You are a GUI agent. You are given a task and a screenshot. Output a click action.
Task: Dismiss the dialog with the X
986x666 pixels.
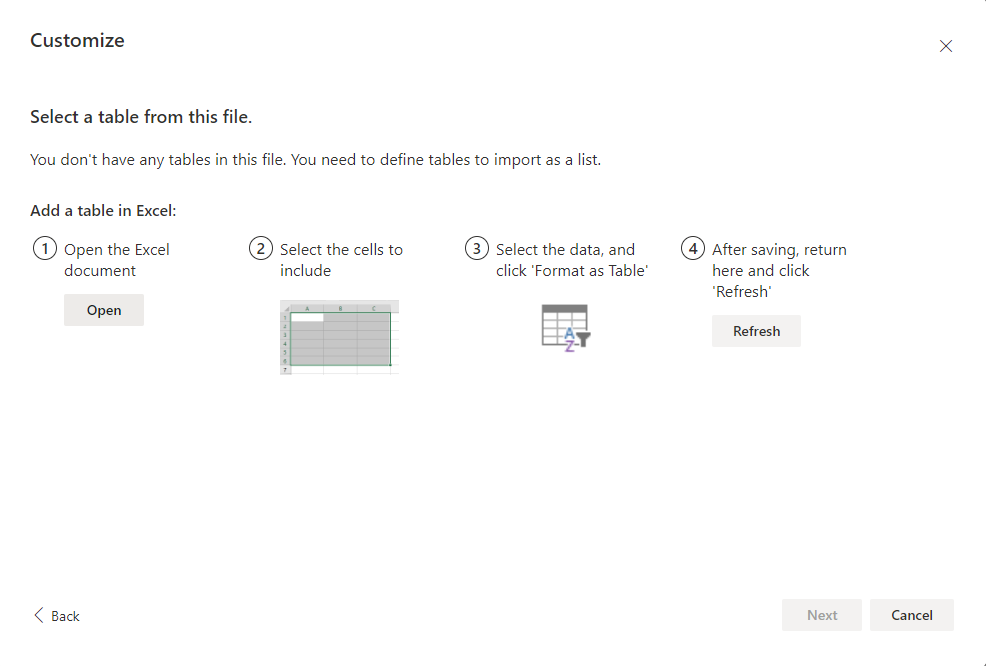[x=945, y=45]
